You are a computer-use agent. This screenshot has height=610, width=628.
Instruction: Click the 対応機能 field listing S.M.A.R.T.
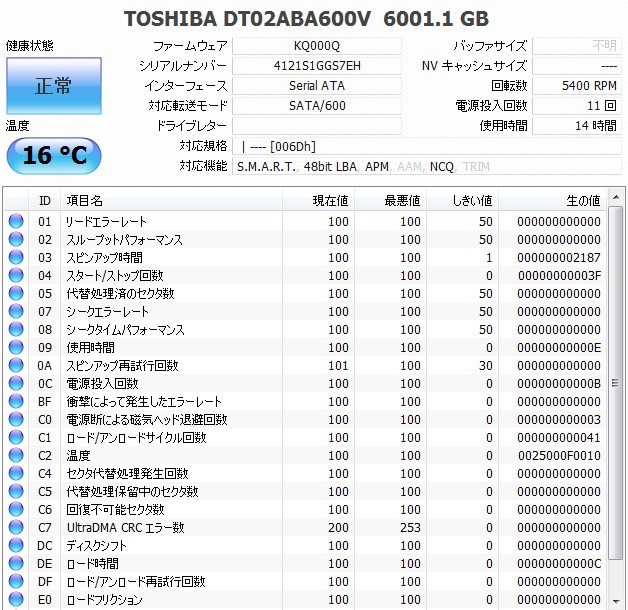tap(427, 166)
